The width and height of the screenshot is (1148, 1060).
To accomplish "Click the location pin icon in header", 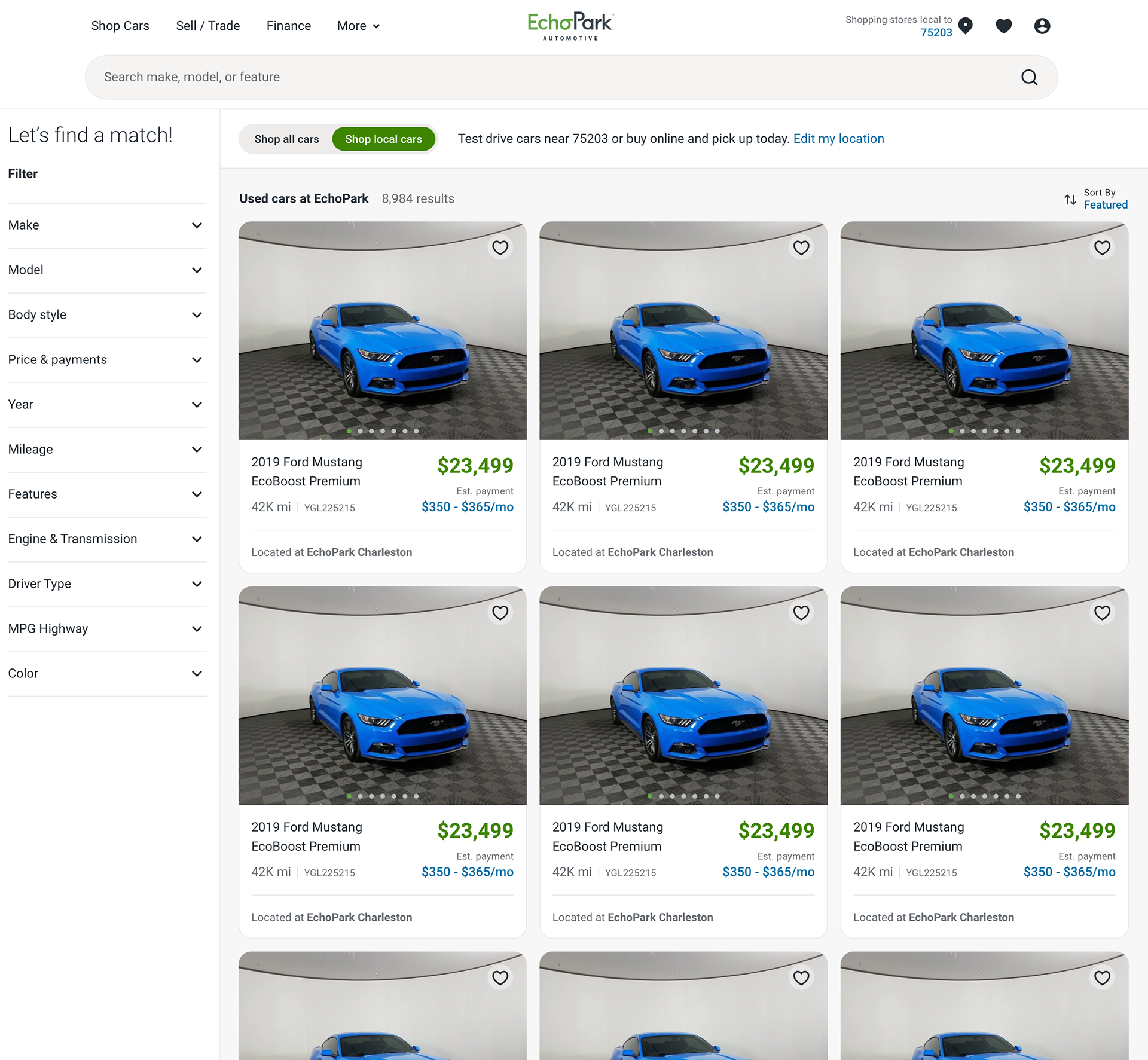I will (965, 26).
